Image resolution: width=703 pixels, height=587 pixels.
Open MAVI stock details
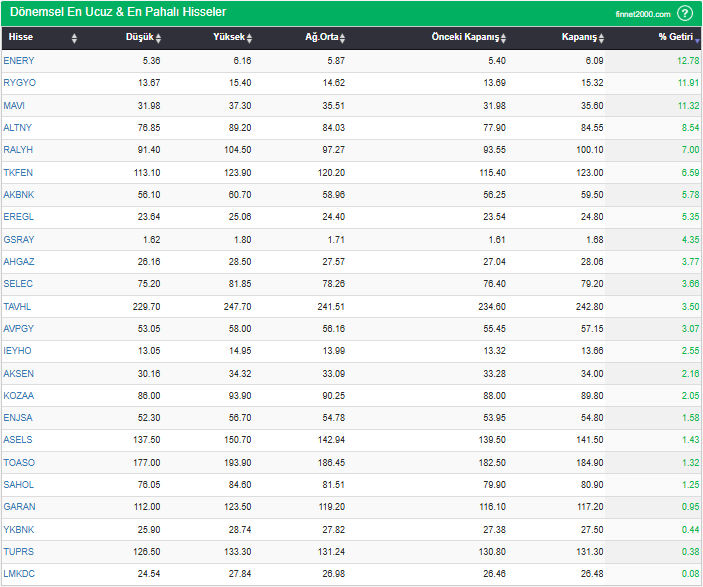(14, 105)
